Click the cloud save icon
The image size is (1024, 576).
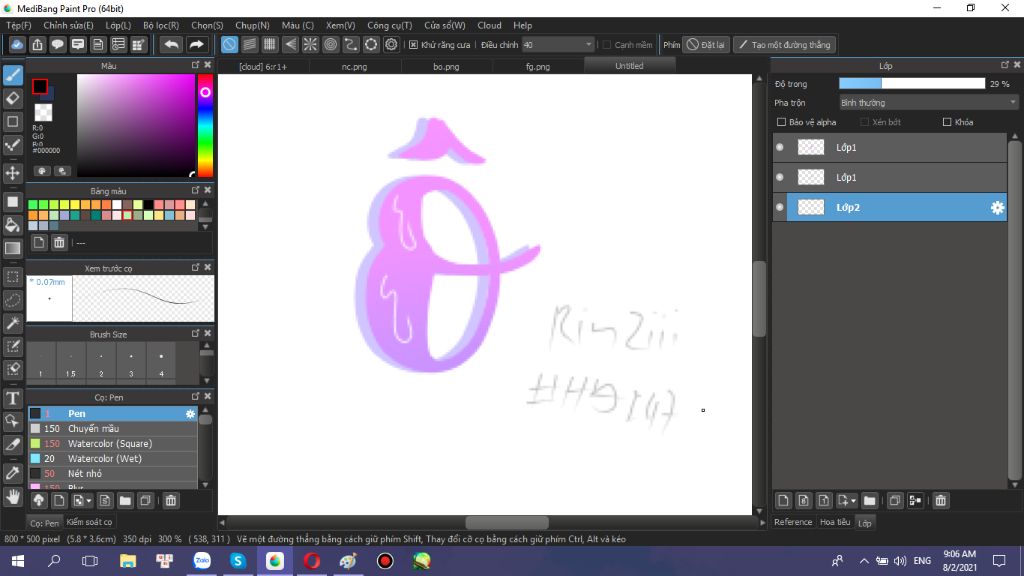17,44
